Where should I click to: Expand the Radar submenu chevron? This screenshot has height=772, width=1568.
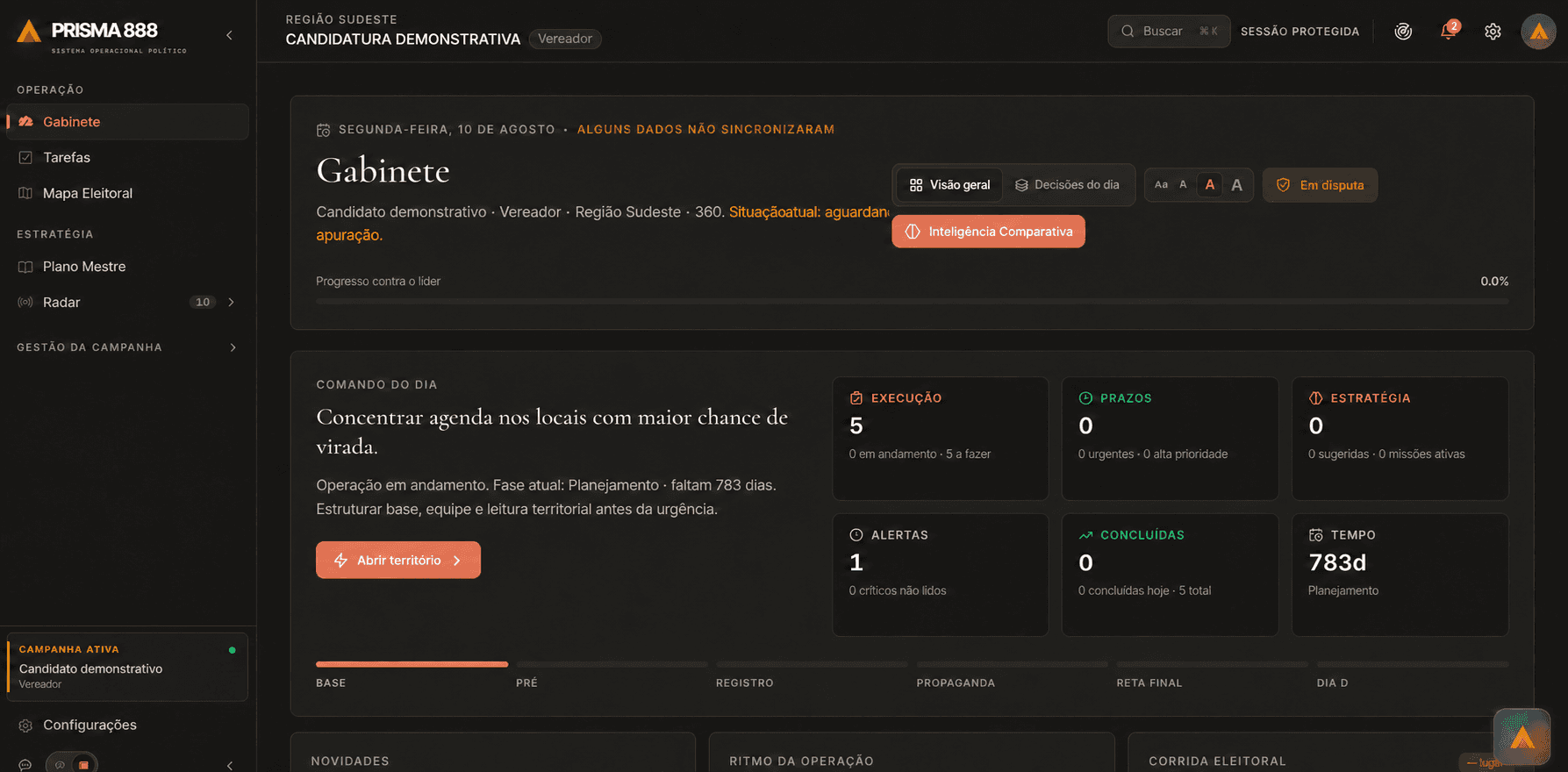232,302
